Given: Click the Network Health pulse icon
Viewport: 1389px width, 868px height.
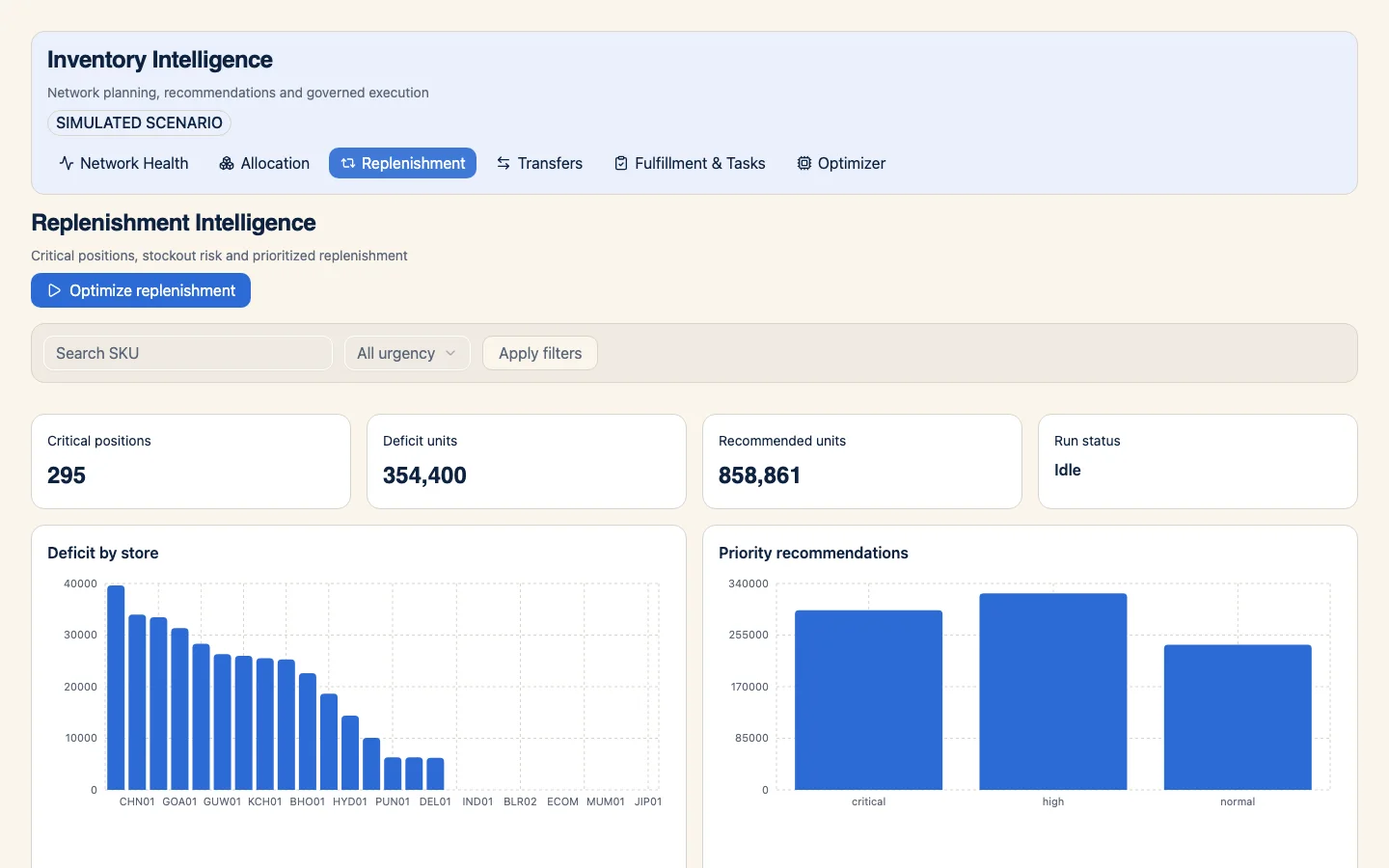Looking at the screenshot, I should [67, 163].
